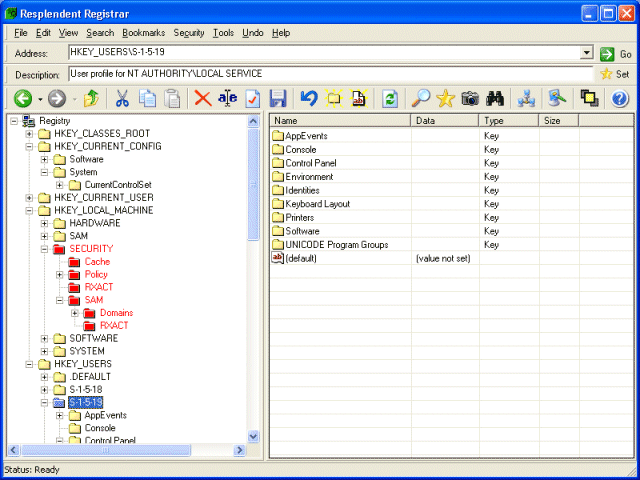Click the yellow star Bookmarks toolbar icon

pyautogui.click(x=445, y=98)
